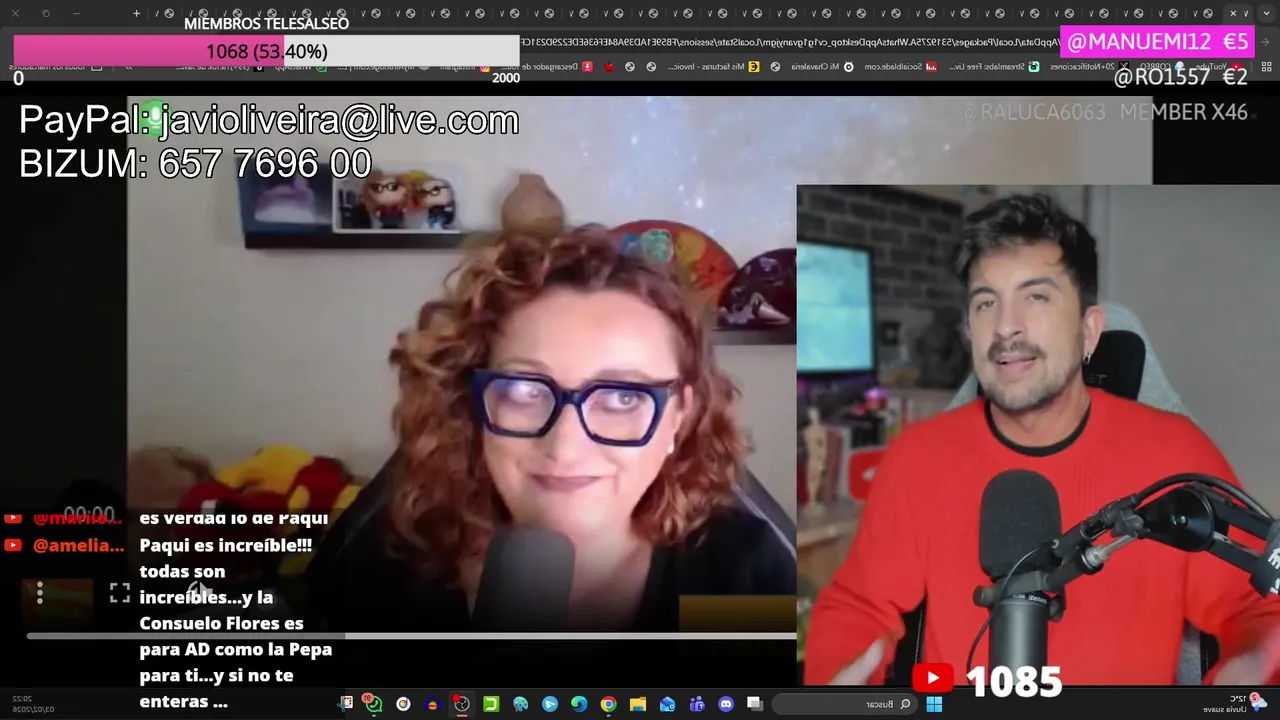Open the Mi Chavalena bookmark
The image size is (1280, 720).
tap(822, 66)
